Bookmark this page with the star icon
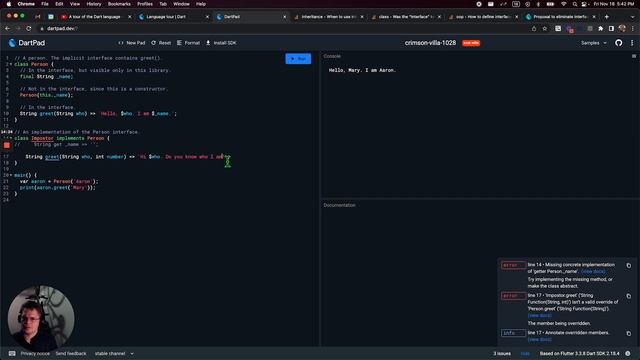The width and height of the screenshot is (640, 360). coord(544,29)
